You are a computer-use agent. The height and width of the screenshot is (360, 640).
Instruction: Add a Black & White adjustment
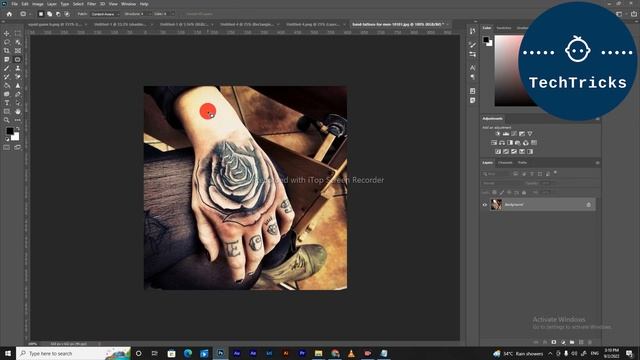pos(510,142)
